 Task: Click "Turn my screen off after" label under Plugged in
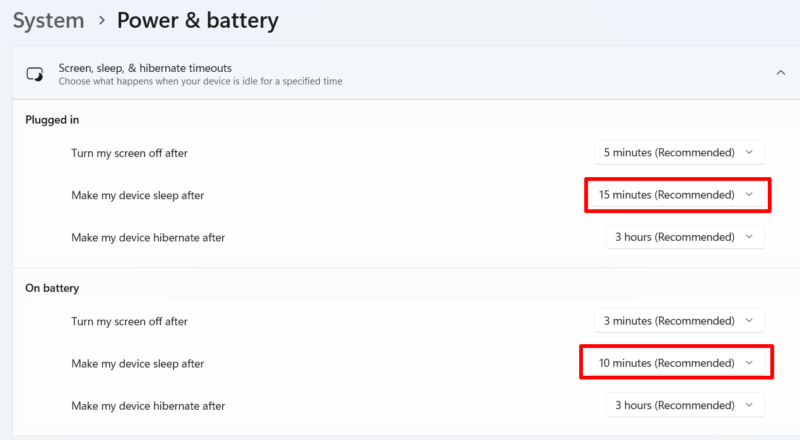coord(129,153)
